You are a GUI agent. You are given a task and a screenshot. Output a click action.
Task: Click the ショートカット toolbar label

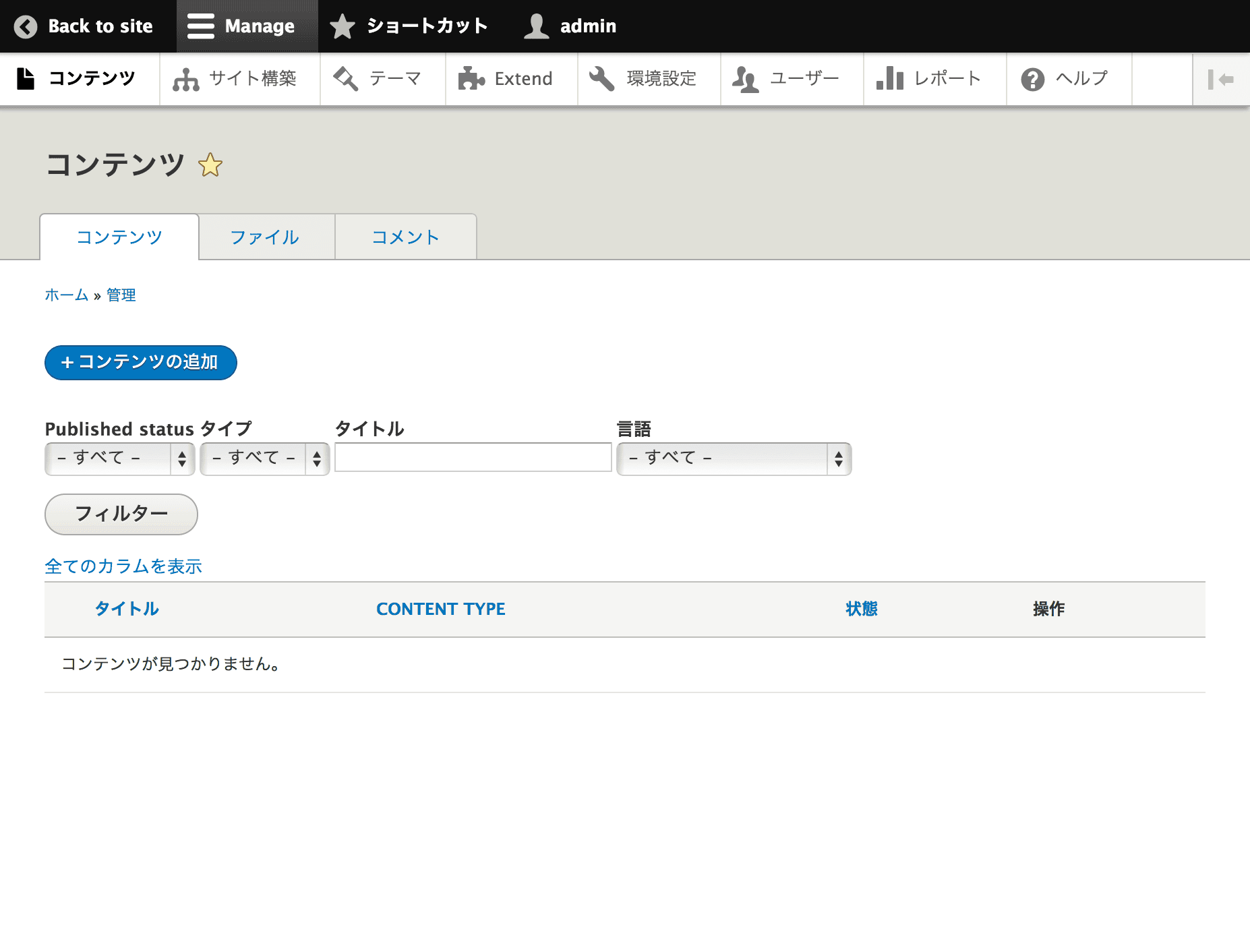tap(427, 26)
